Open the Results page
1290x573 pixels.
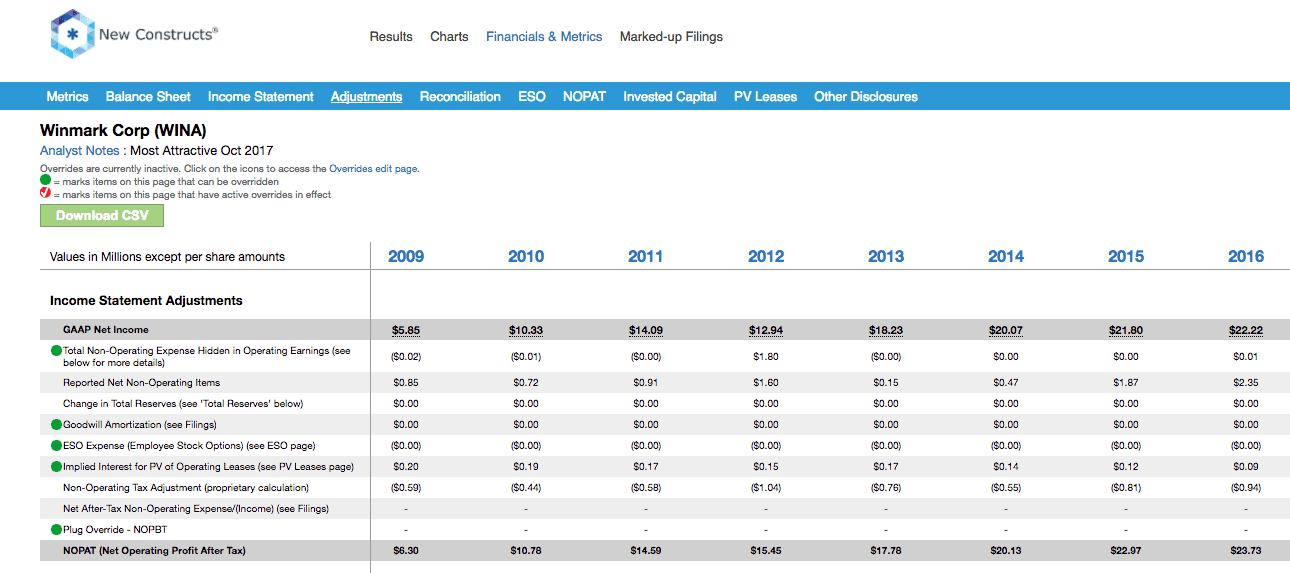(x=391, y=37)
